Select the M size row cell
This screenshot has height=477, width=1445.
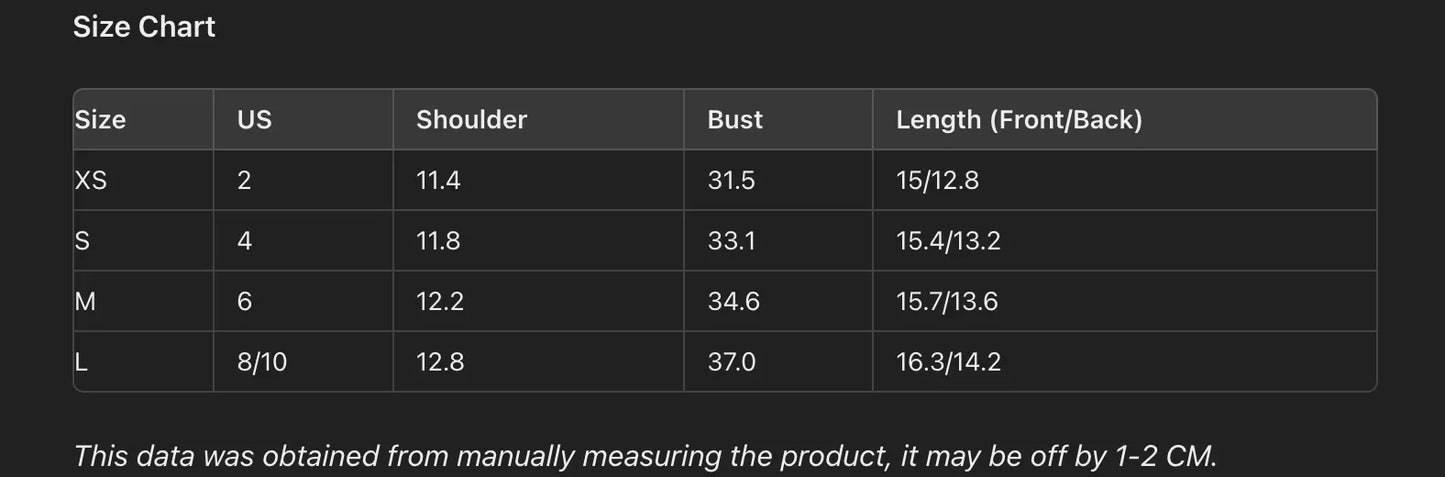[x=86, y=301]
